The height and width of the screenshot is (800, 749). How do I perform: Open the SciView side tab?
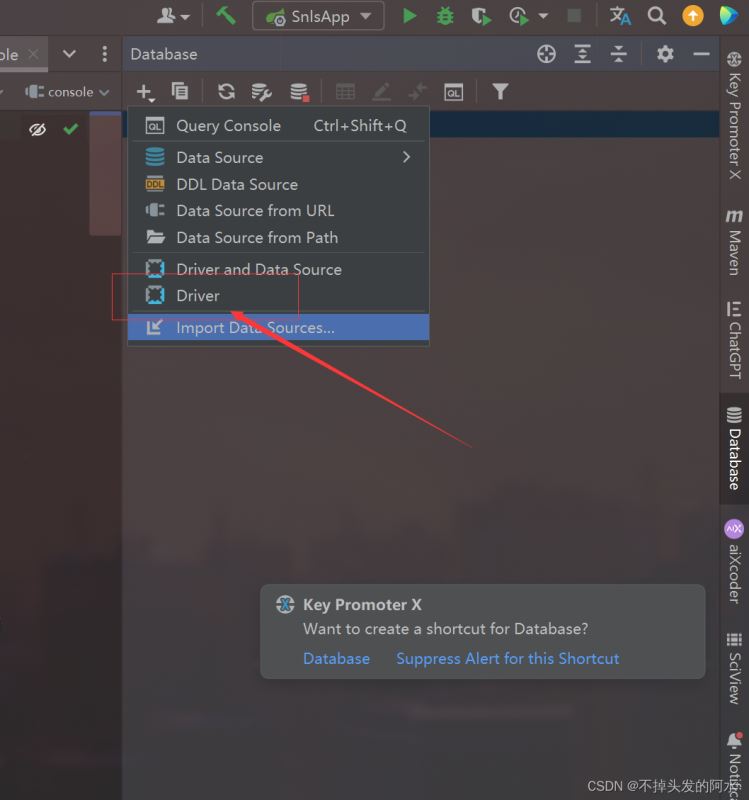point(734,669)
